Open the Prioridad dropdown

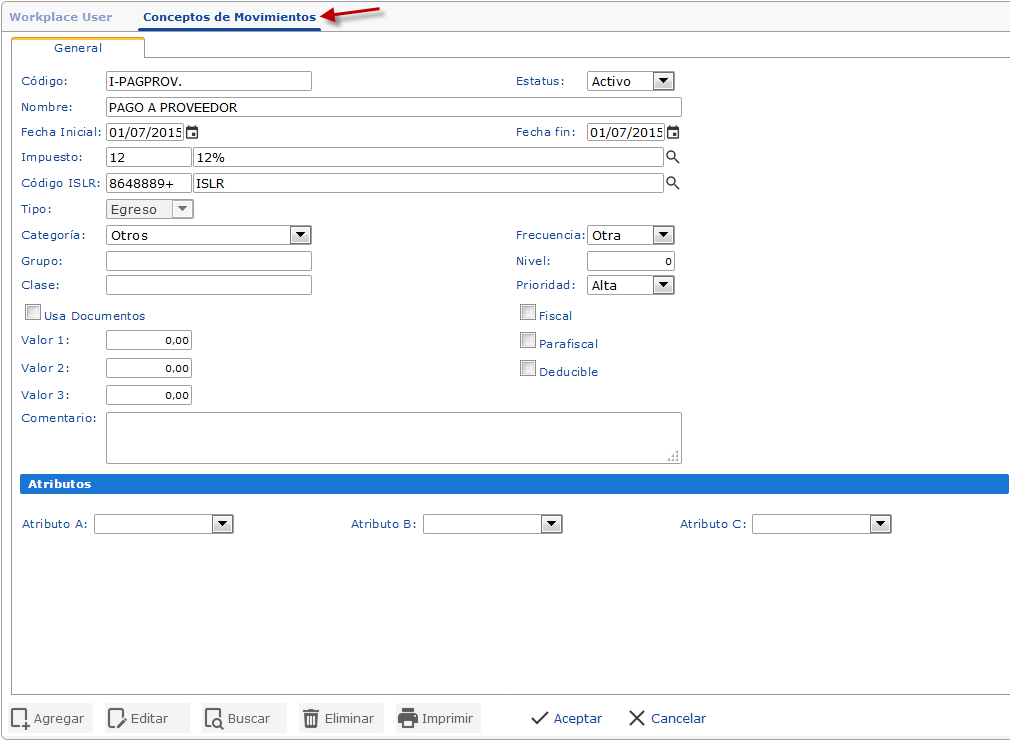point(663,285)
